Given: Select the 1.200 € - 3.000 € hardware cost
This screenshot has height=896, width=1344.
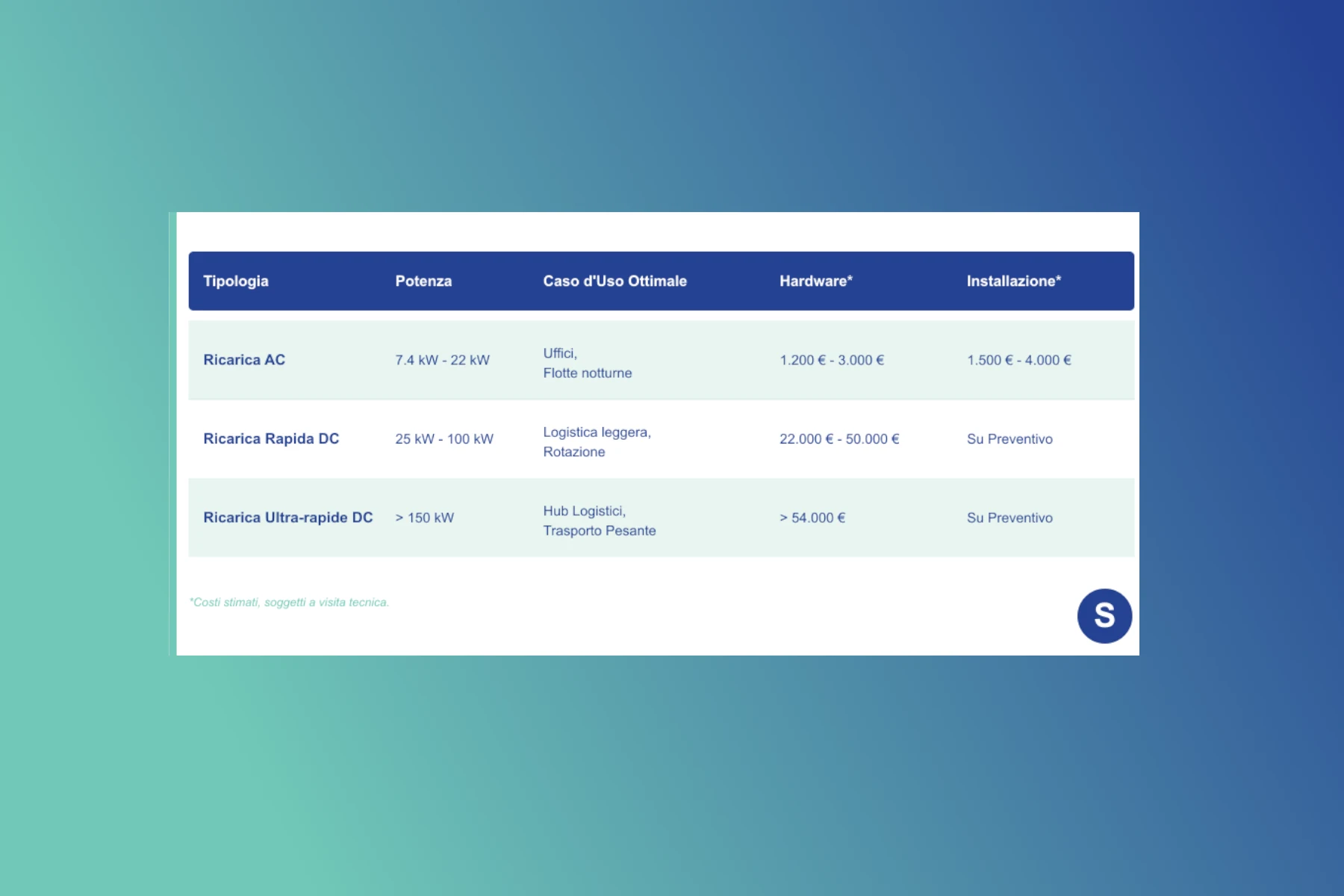Looking at the screenshot, I should point(832,360).
